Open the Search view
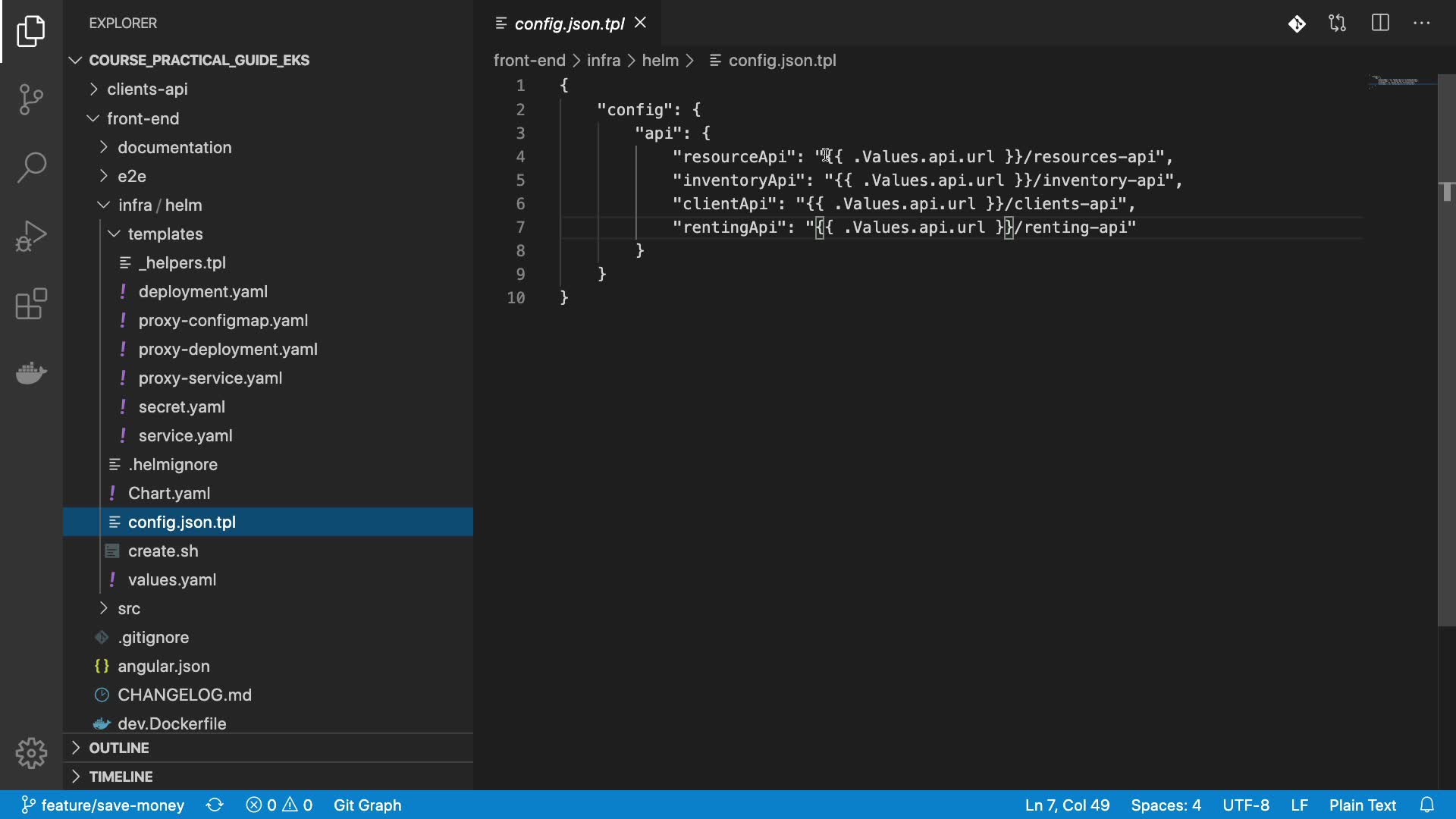1456x819 pixels. [x=31, y=167]
